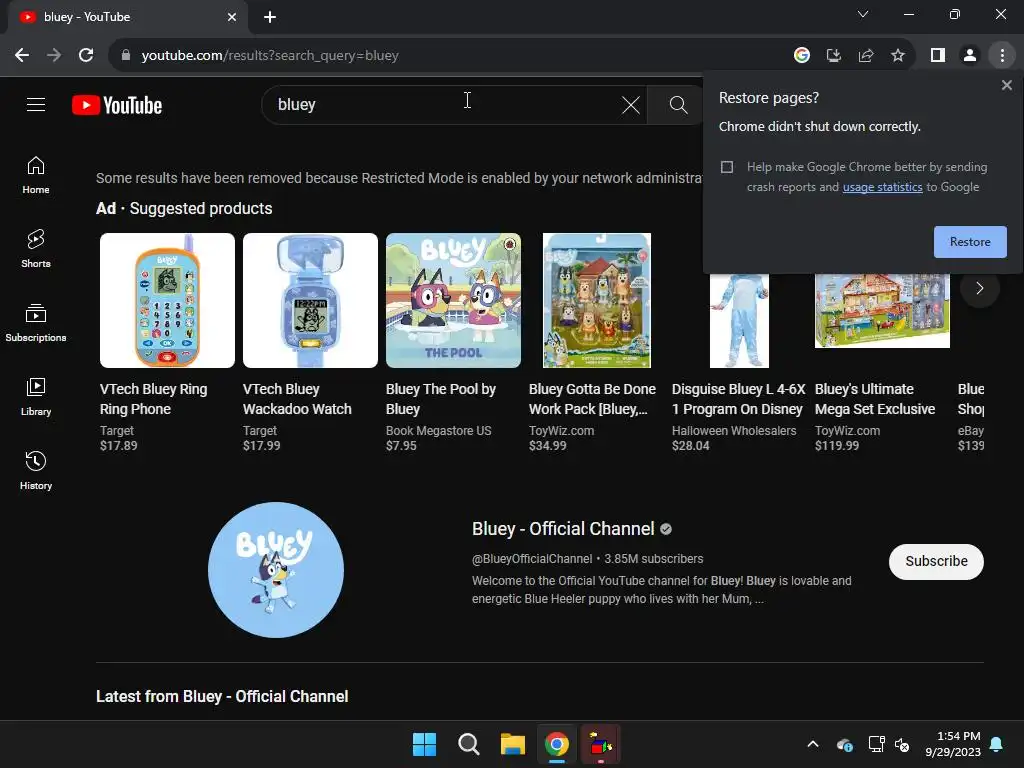Open the YouTube guide hamburger menu
1024x768 pixels.
coord(36,104)
